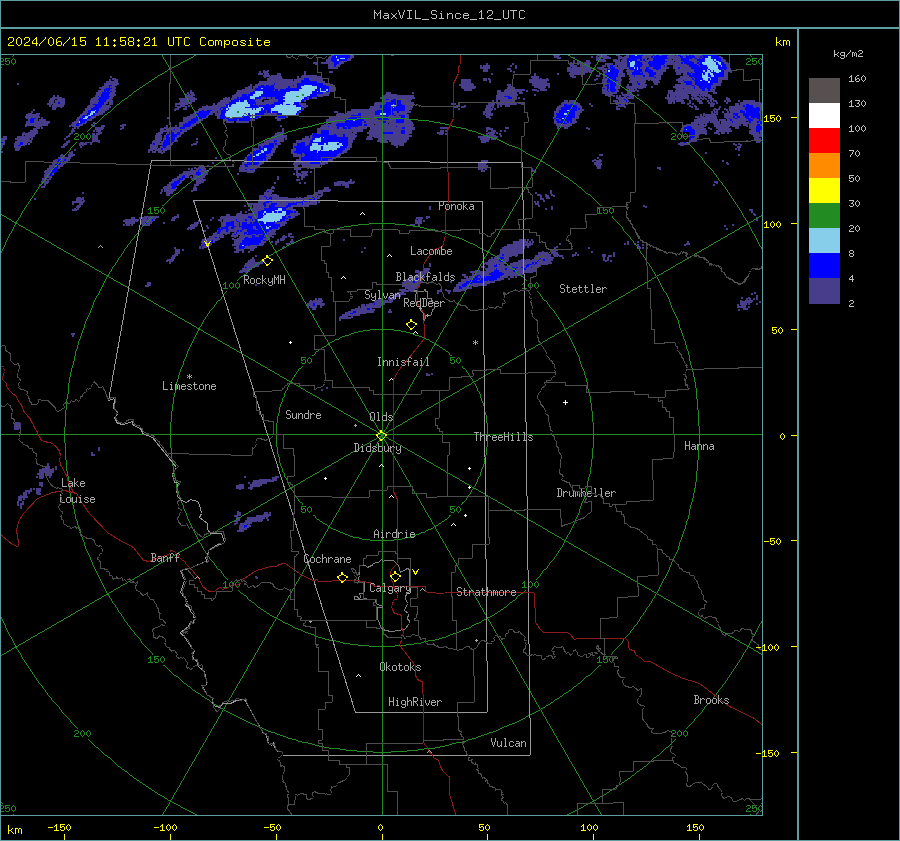Click the asterisk marker east of Innisfail

pyautogui.click(x=475, y=343)
